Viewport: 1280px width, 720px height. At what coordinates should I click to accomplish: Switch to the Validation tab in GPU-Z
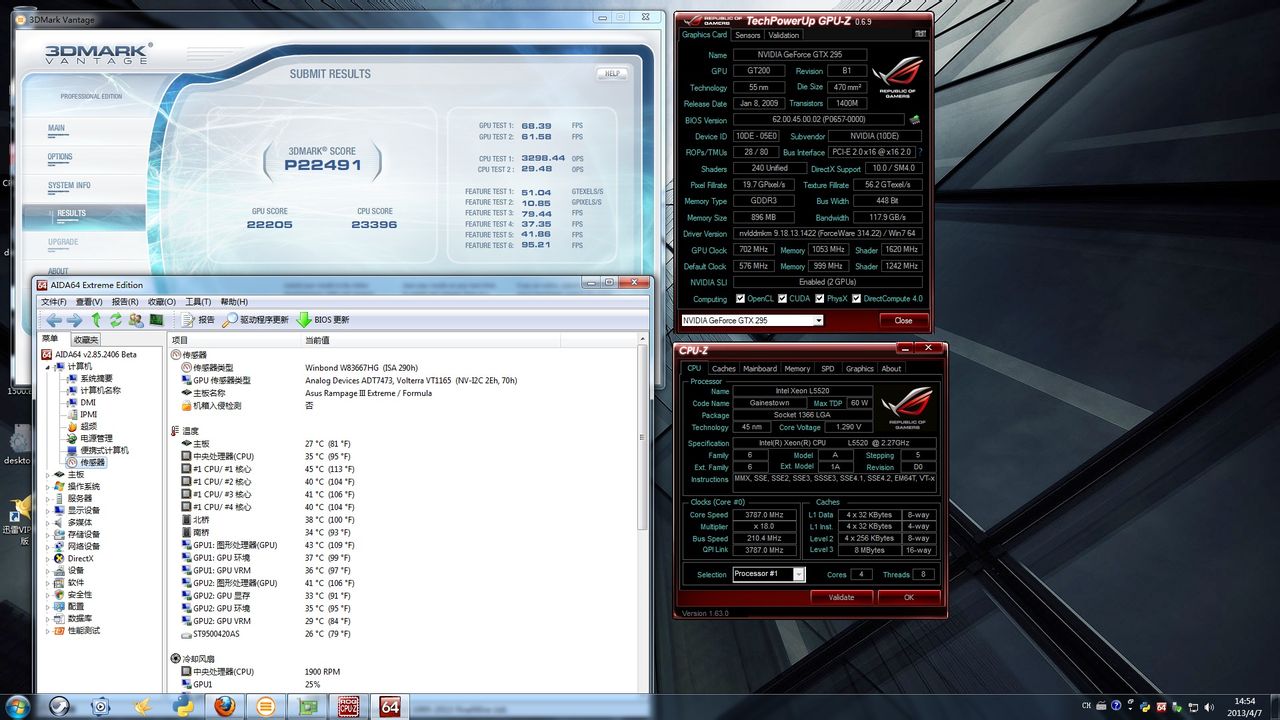pos(784,35)
